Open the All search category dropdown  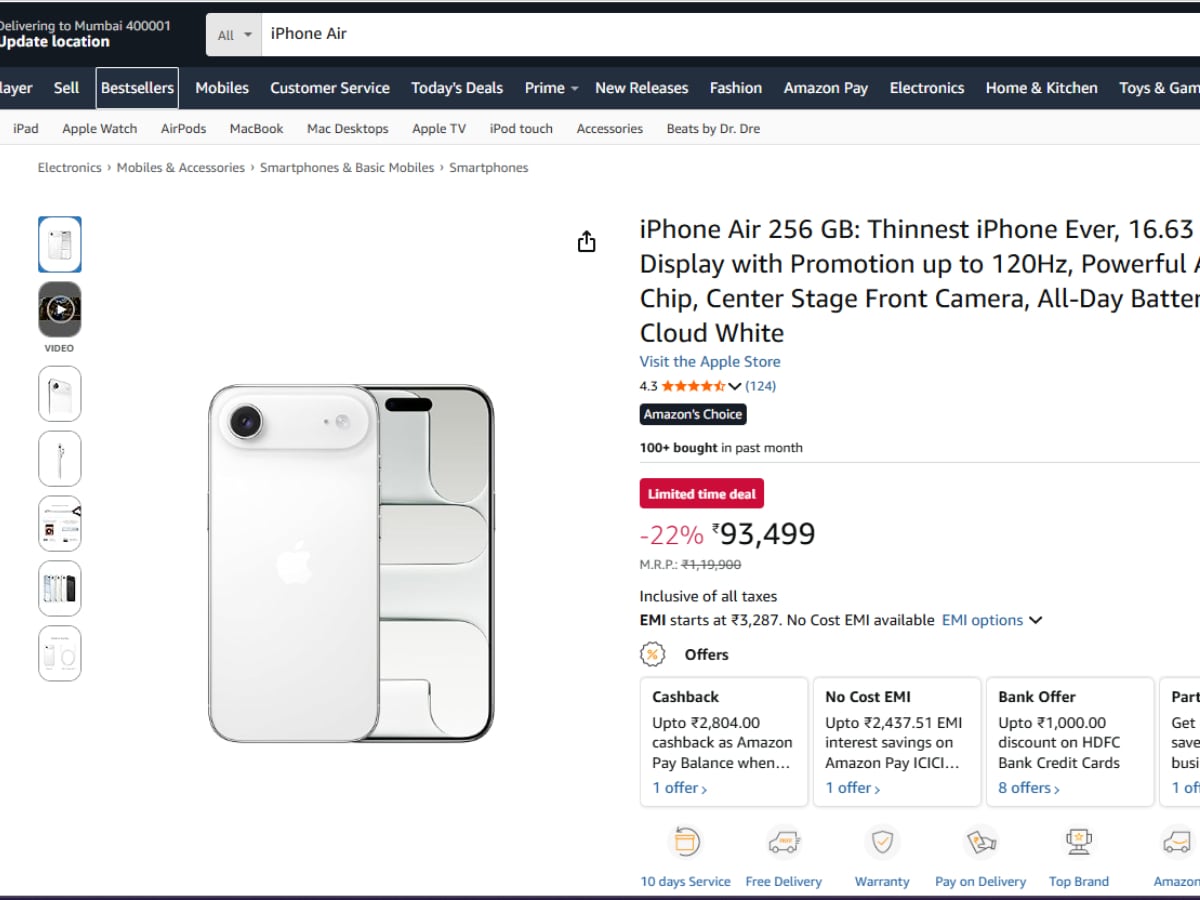coord(234,35)
